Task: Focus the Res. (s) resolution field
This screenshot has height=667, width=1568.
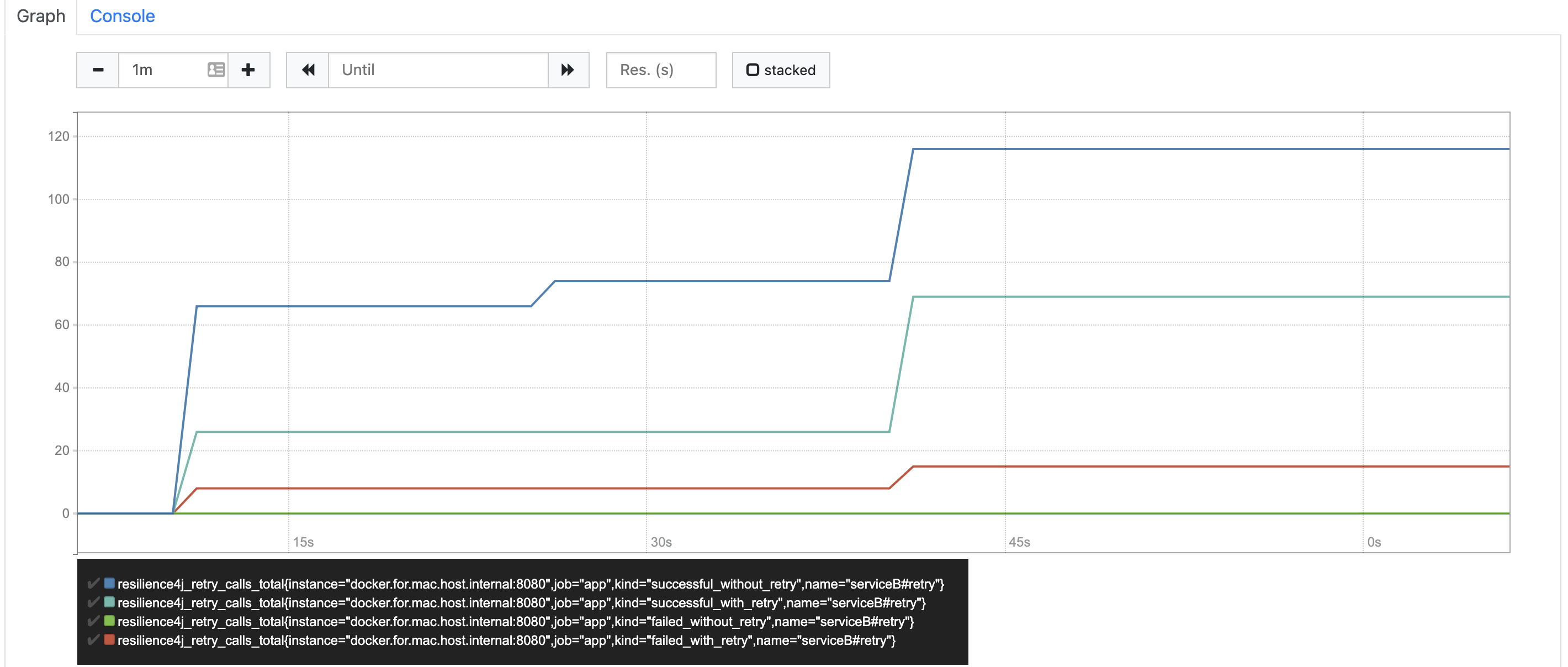Action: pos(661,70)
